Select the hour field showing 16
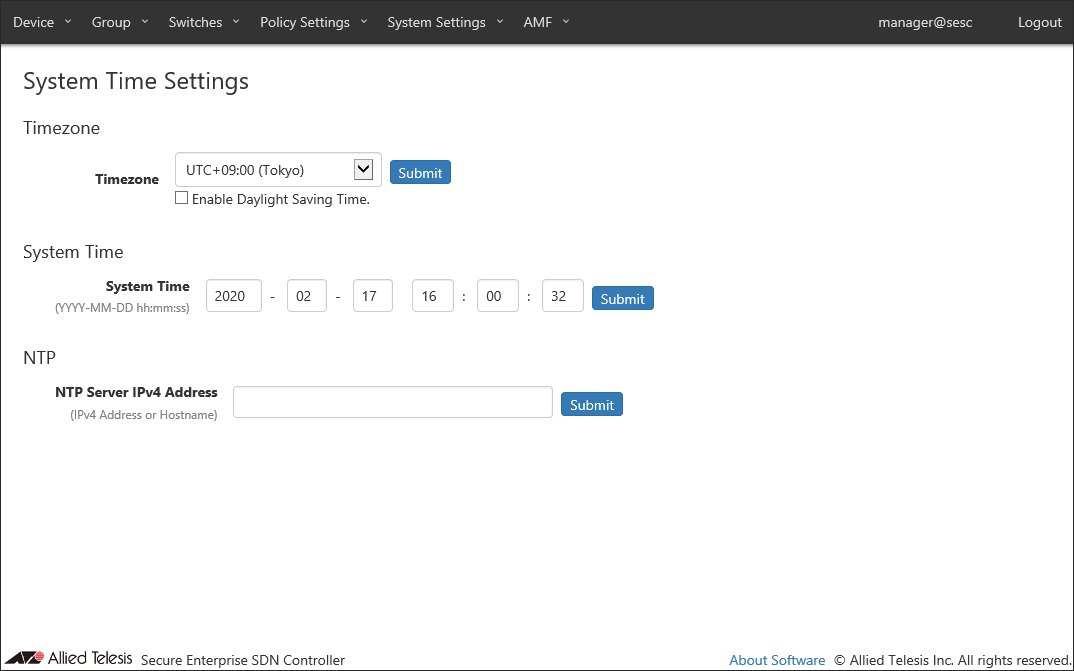 pyautogui.click(x=432, y=296)
